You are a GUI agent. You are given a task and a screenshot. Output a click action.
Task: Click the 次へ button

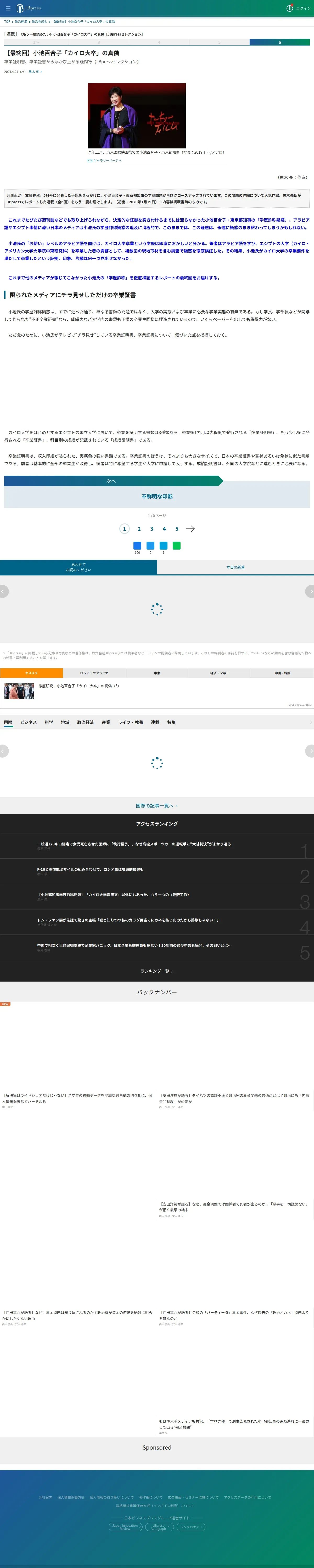pos(113,481)
